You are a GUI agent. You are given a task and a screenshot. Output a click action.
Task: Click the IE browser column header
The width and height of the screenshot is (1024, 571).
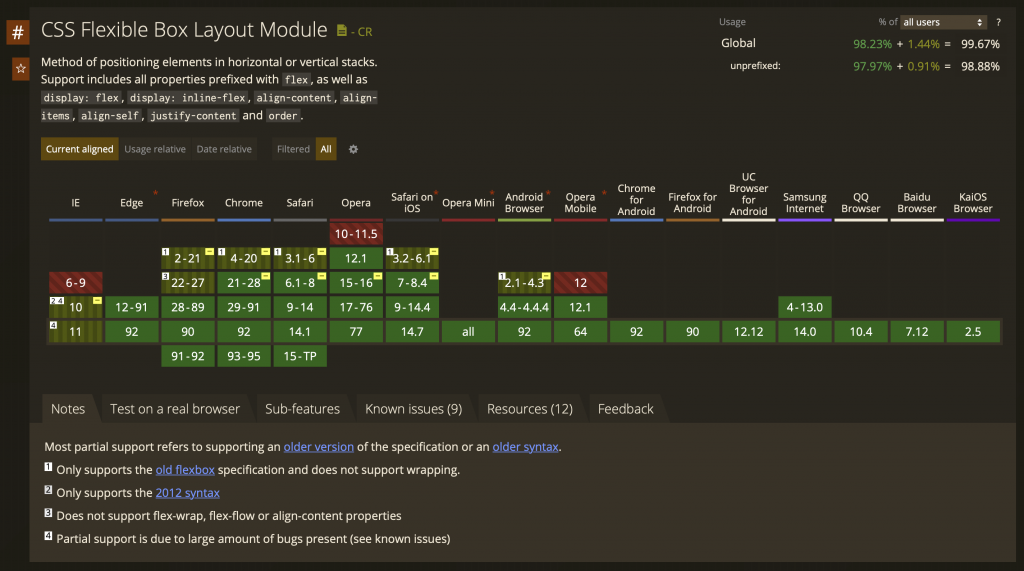tap(76, 203)
